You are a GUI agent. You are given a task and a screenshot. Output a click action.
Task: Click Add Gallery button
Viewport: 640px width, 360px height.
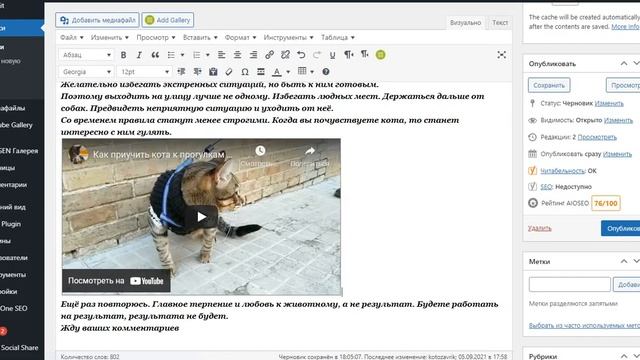[168, 20]
